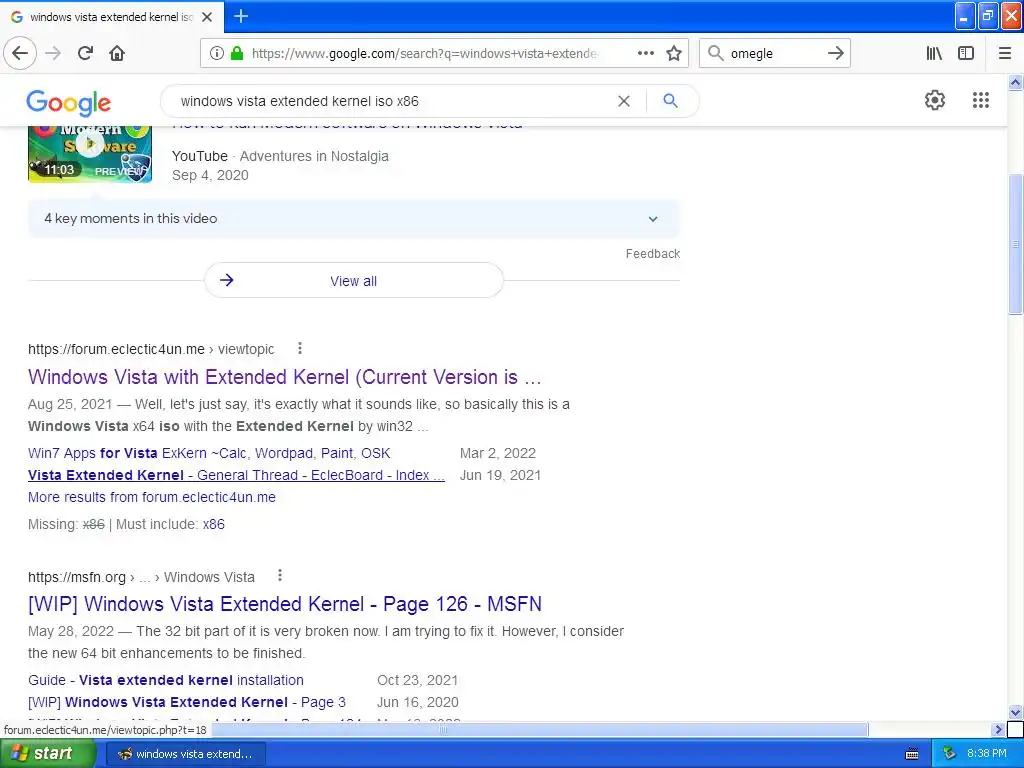Go to Google homepage via logo
1024x768 pixels.
point(69,103)
